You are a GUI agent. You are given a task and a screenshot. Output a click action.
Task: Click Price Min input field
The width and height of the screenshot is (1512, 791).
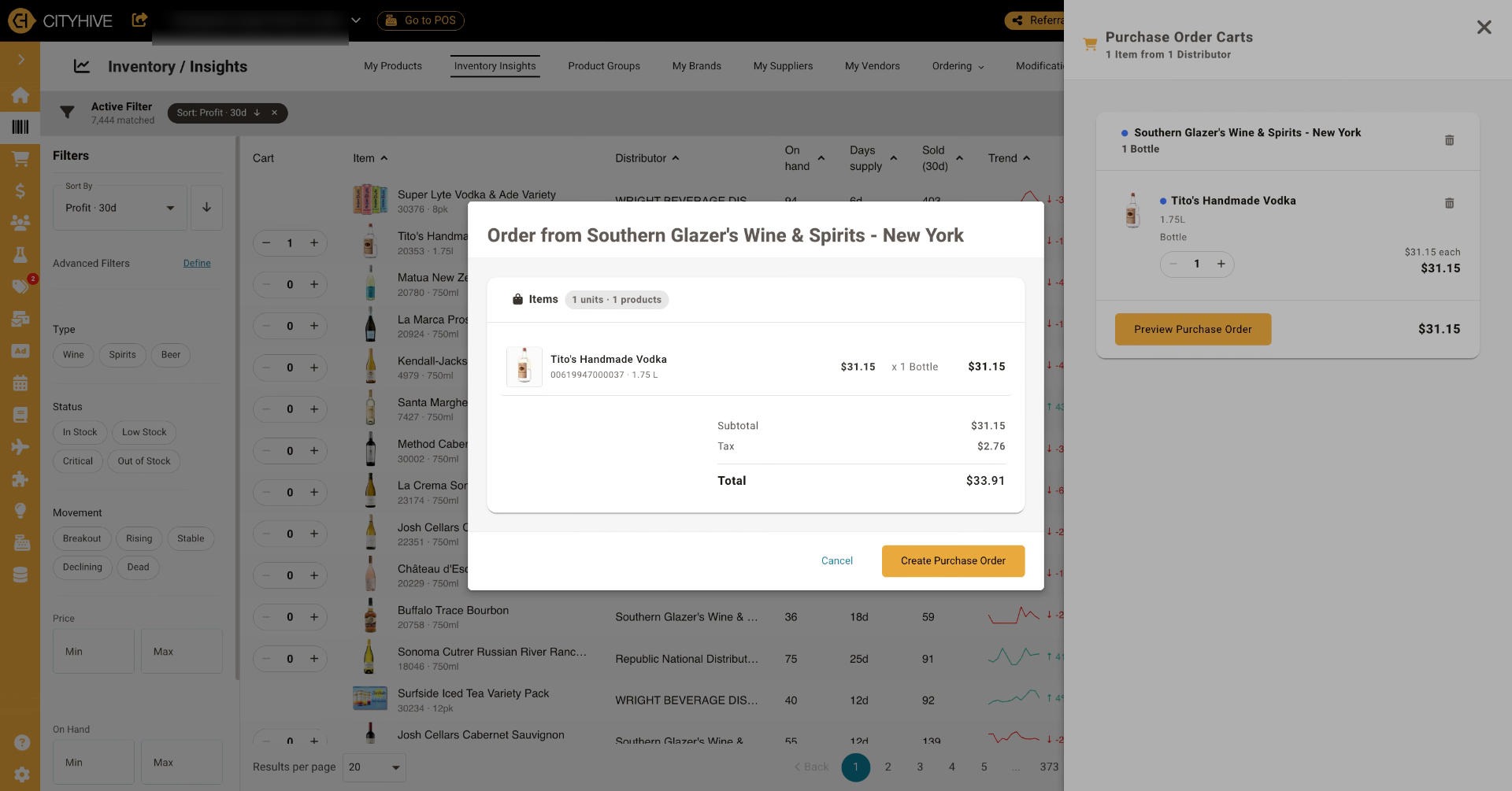click(x=93, y=652)
